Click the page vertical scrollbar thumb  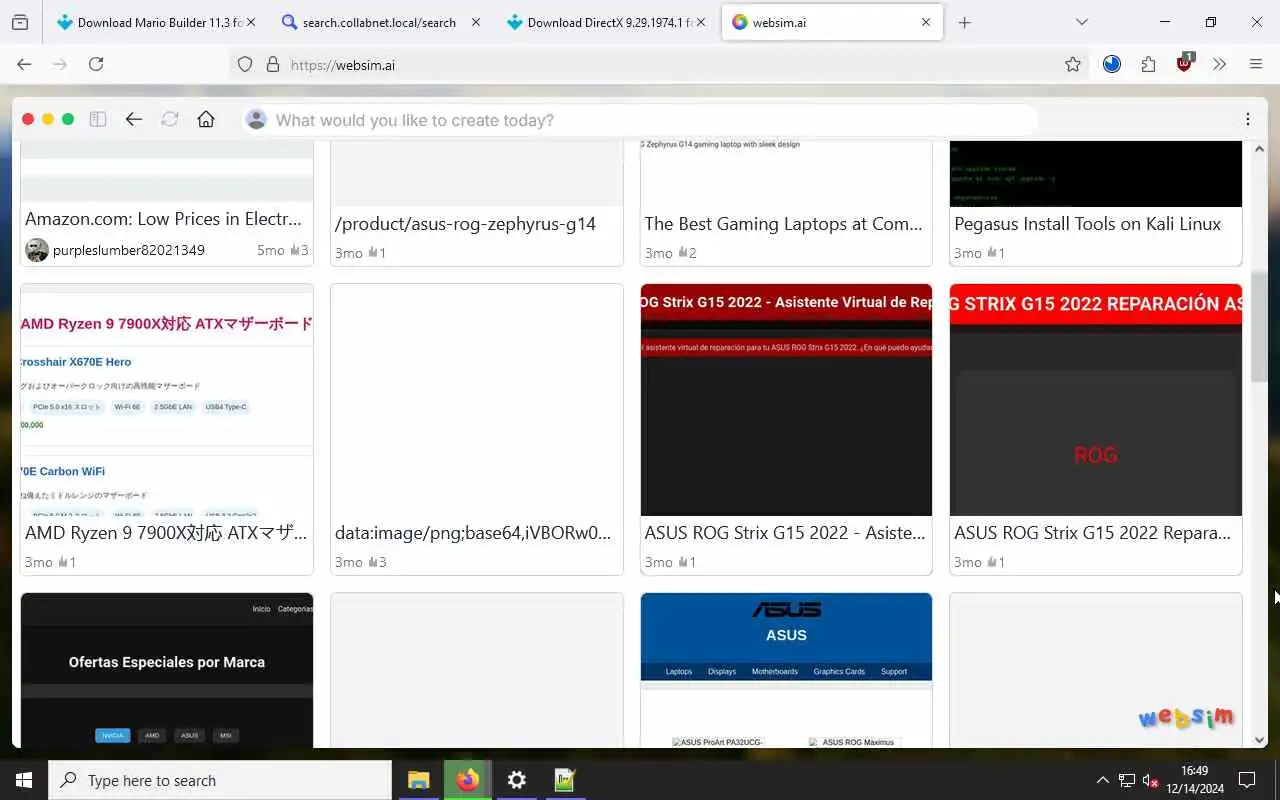tap(1259, 326)
